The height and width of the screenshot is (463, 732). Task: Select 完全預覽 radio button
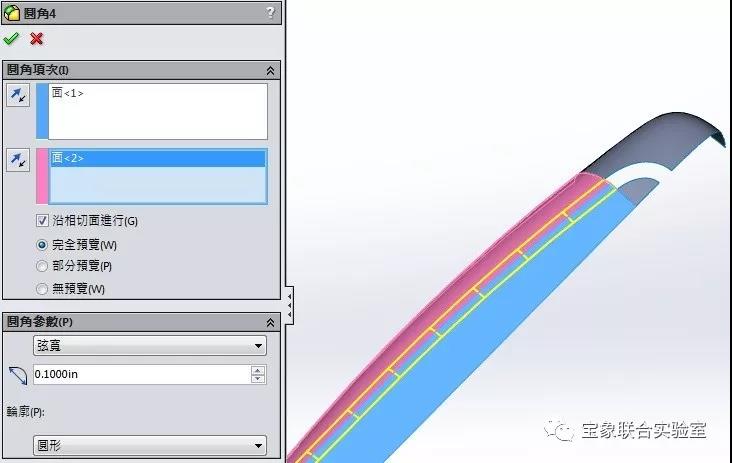point(42,245)
